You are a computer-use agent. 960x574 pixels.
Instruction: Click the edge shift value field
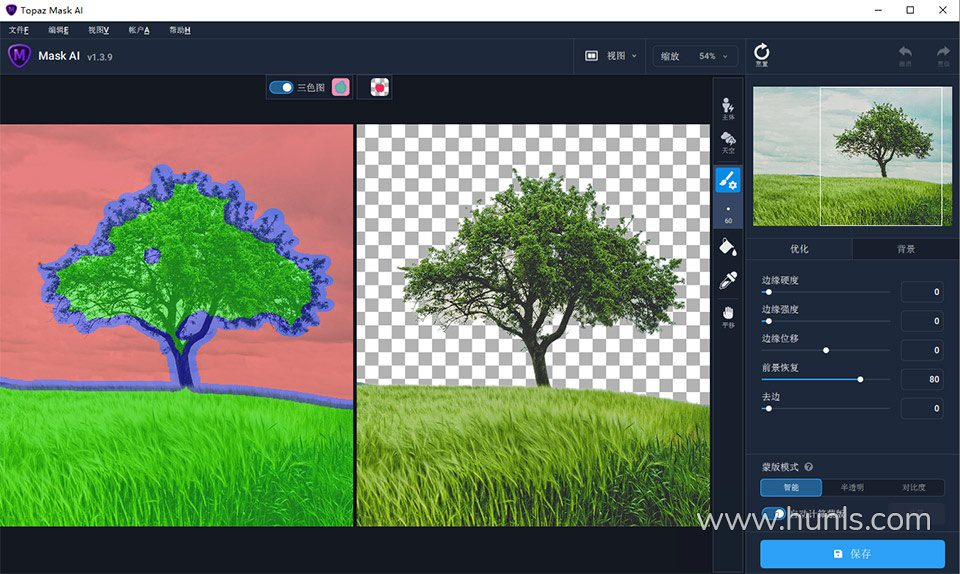coord(922,350)
